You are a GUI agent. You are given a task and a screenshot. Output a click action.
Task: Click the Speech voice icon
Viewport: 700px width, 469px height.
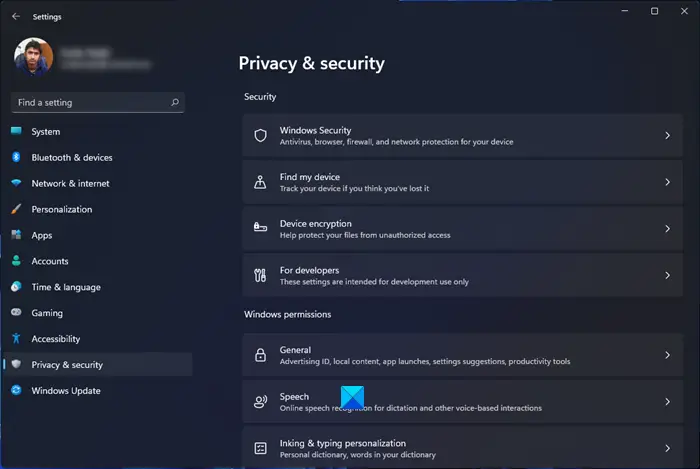point(260,402)
